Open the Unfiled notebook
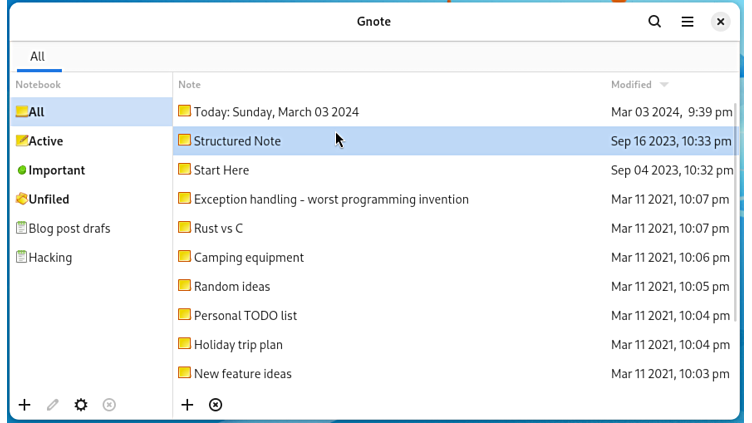This screenshot has height=423, width=752. coord(48,199)
